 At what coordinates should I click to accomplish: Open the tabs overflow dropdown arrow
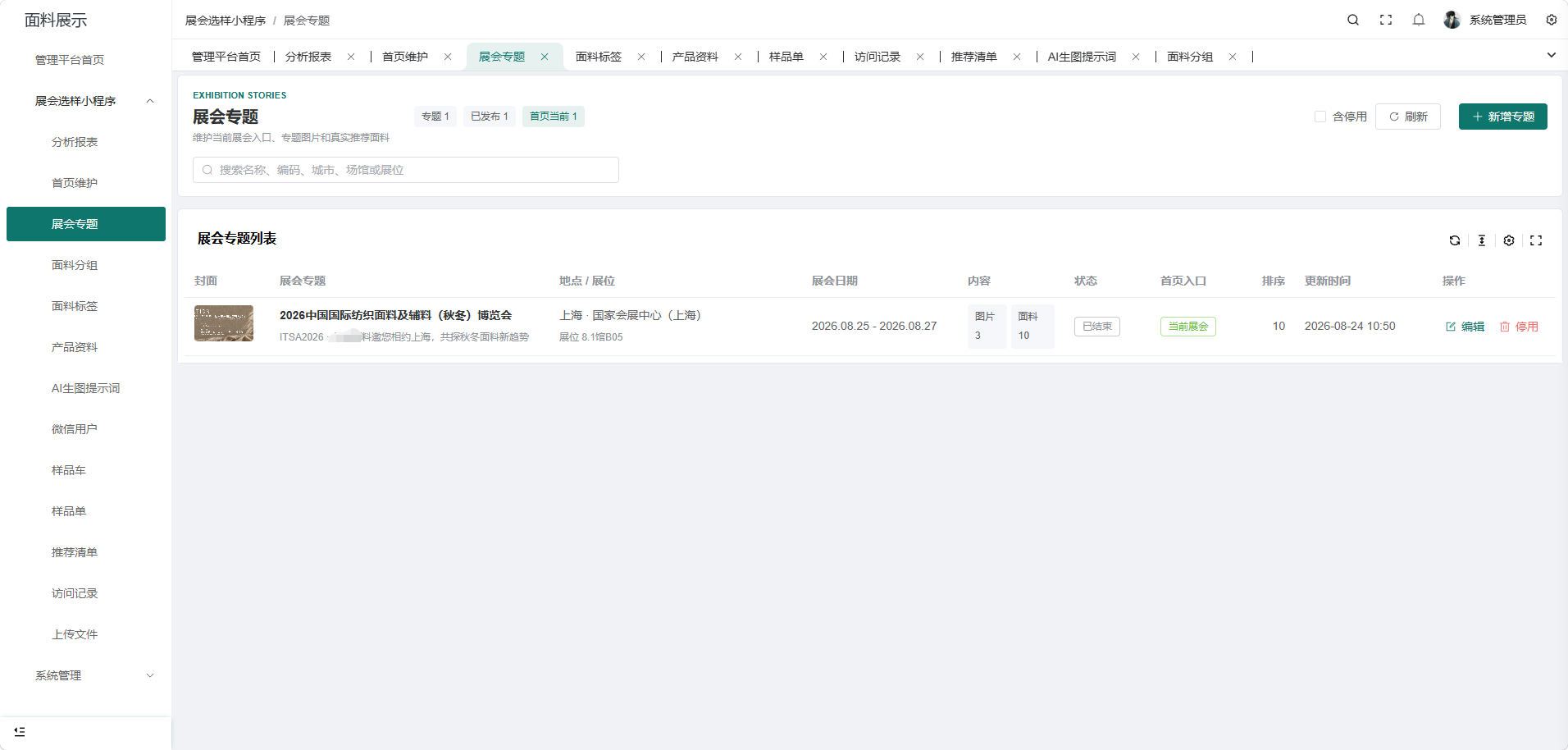[x=1552, y=55]
